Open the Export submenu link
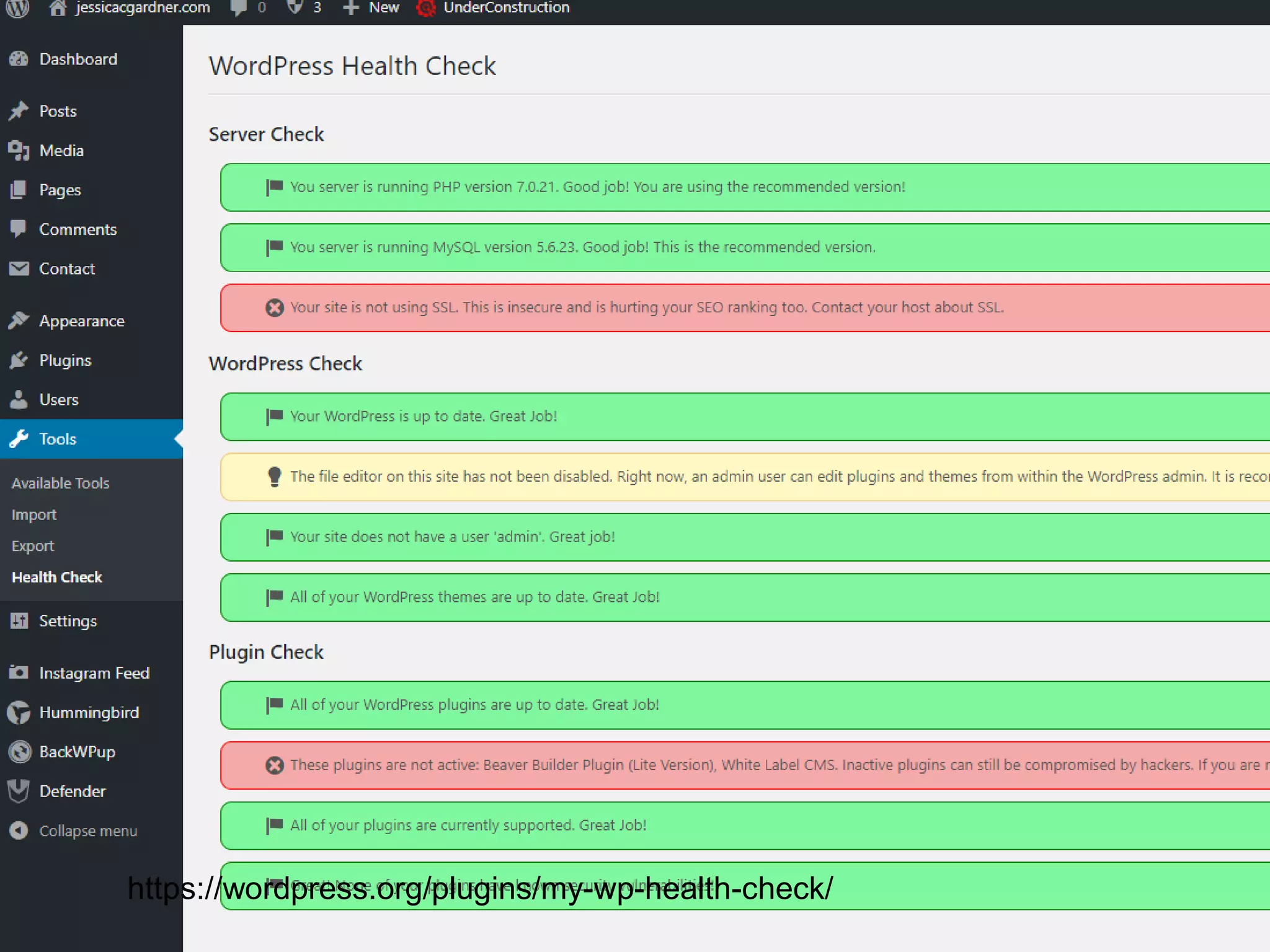The image size is (1270, 952). (x=33, y=546)
